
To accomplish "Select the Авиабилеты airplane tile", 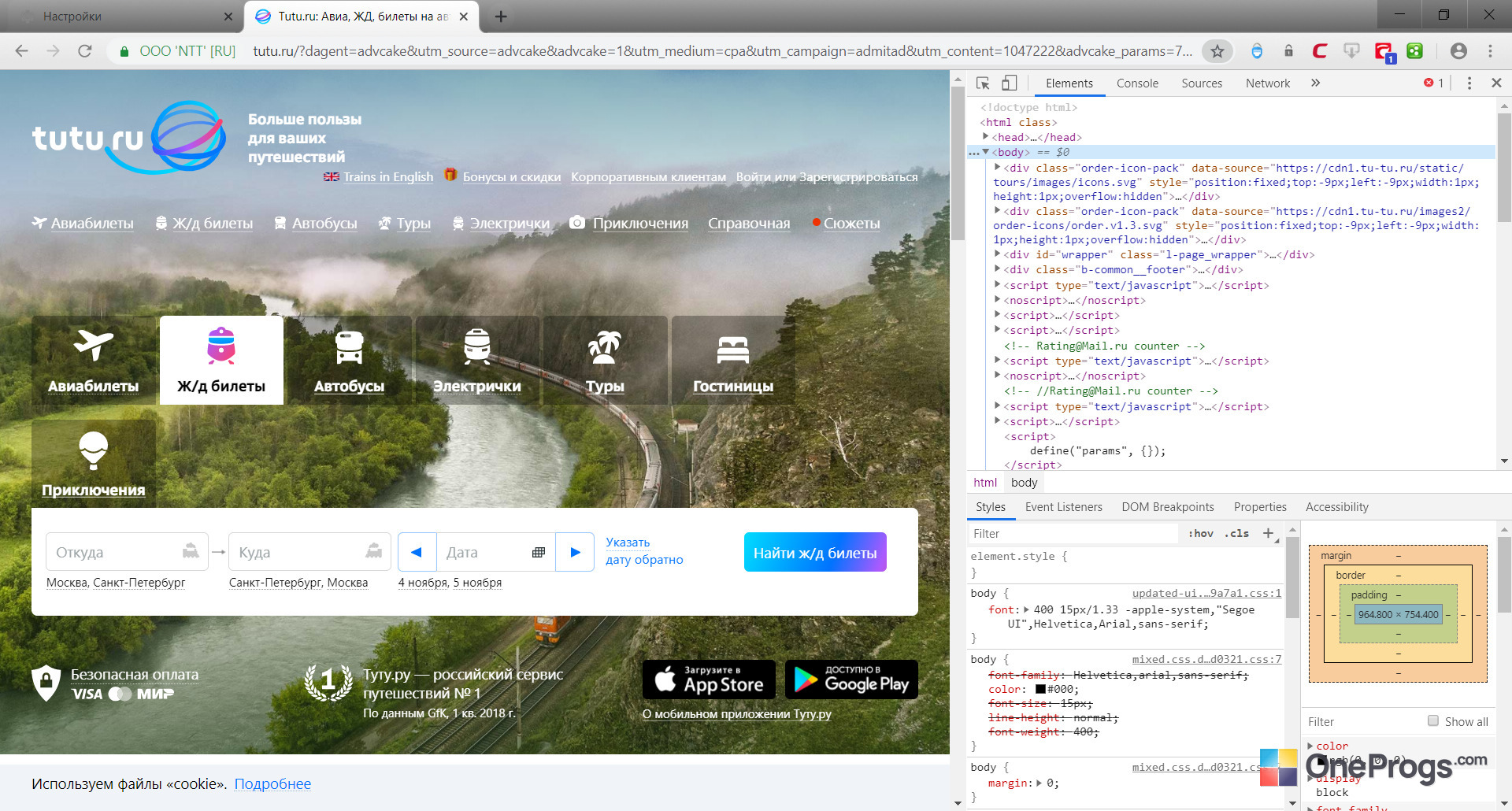I will coord(94,361).
